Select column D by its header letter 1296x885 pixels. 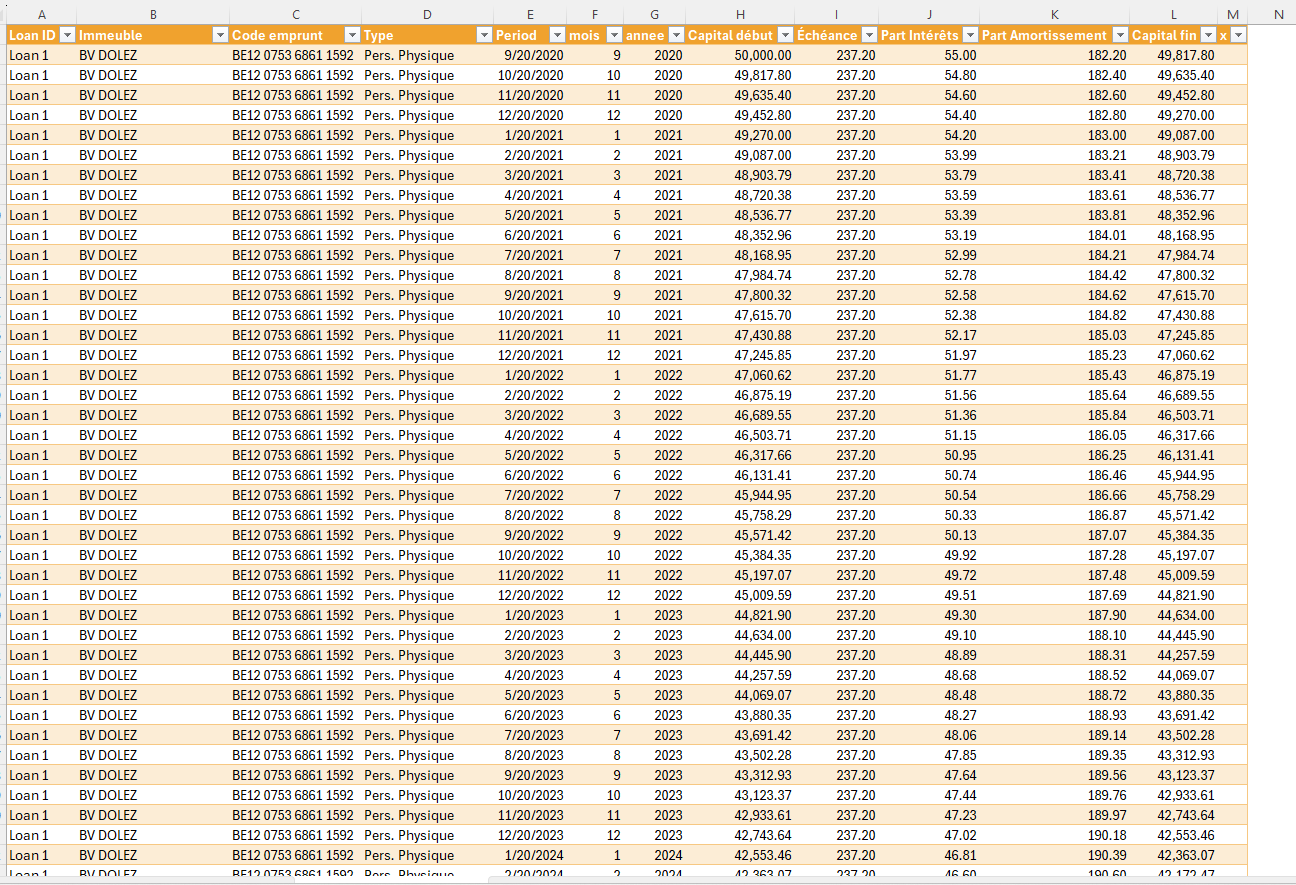[x=427, y=14]
